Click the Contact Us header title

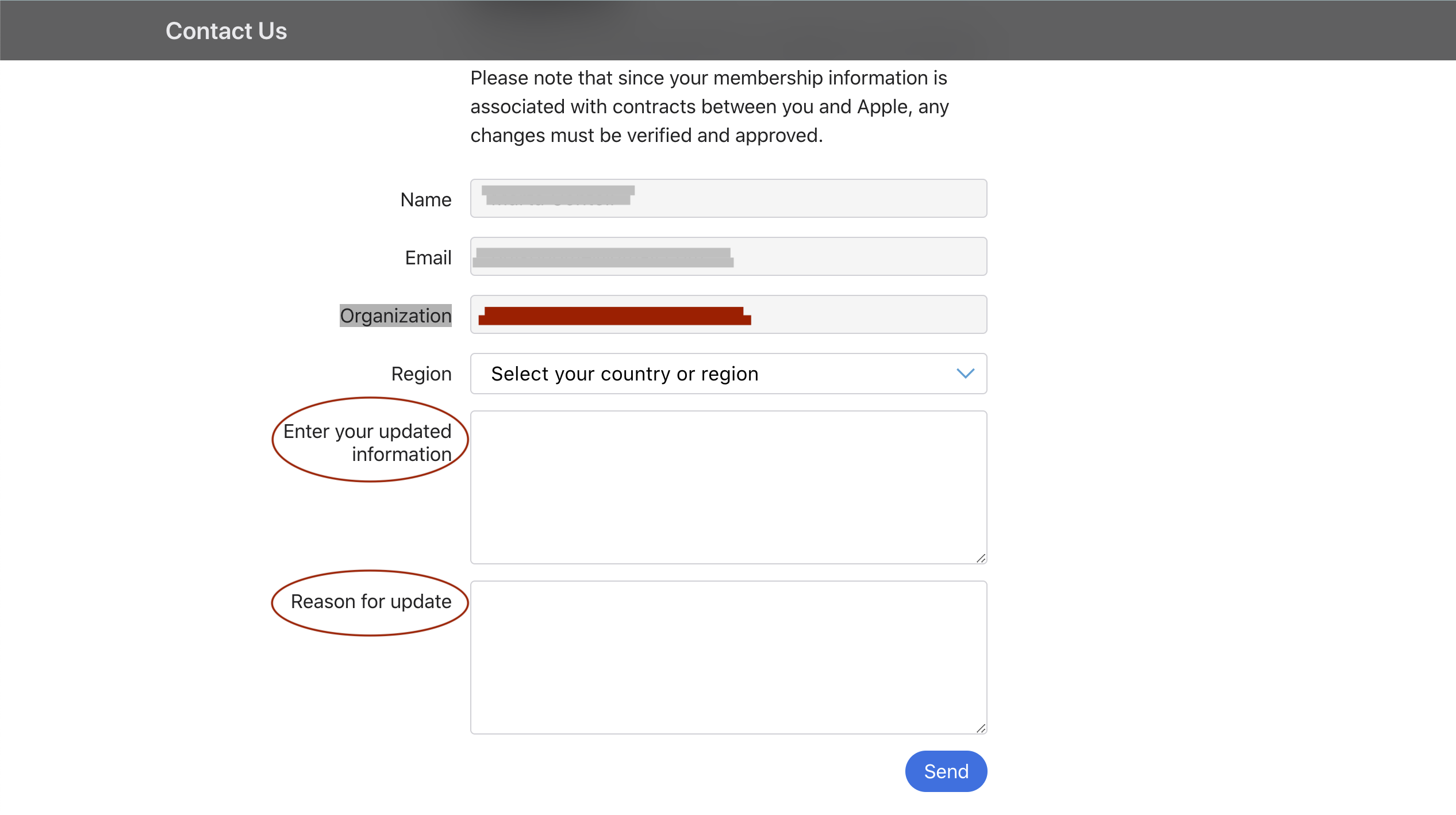226,31
